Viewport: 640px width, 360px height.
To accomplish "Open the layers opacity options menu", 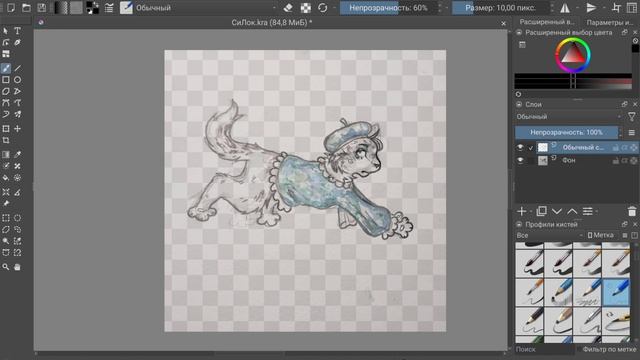I will click(631, 132).
